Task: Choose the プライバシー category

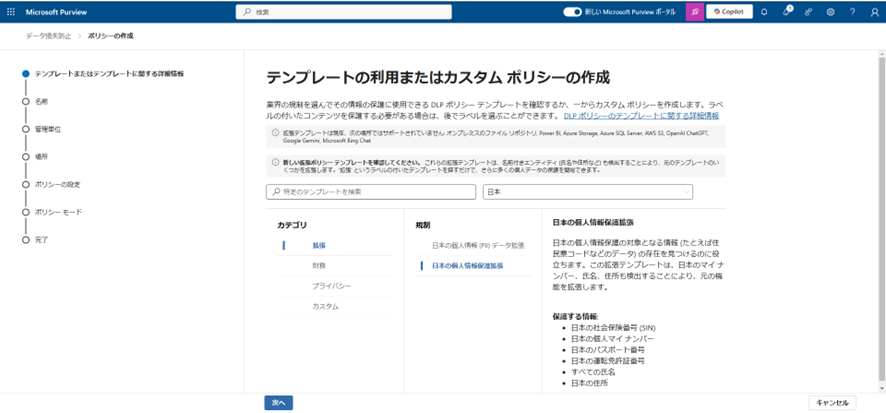Action: click(x=329, y=286)
